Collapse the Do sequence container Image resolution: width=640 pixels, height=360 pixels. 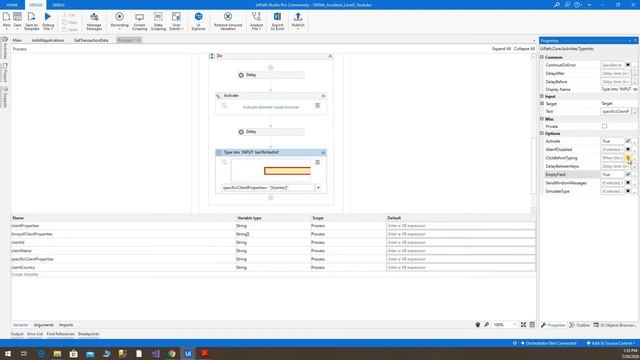pyautogui.click(x=330, y=56)
